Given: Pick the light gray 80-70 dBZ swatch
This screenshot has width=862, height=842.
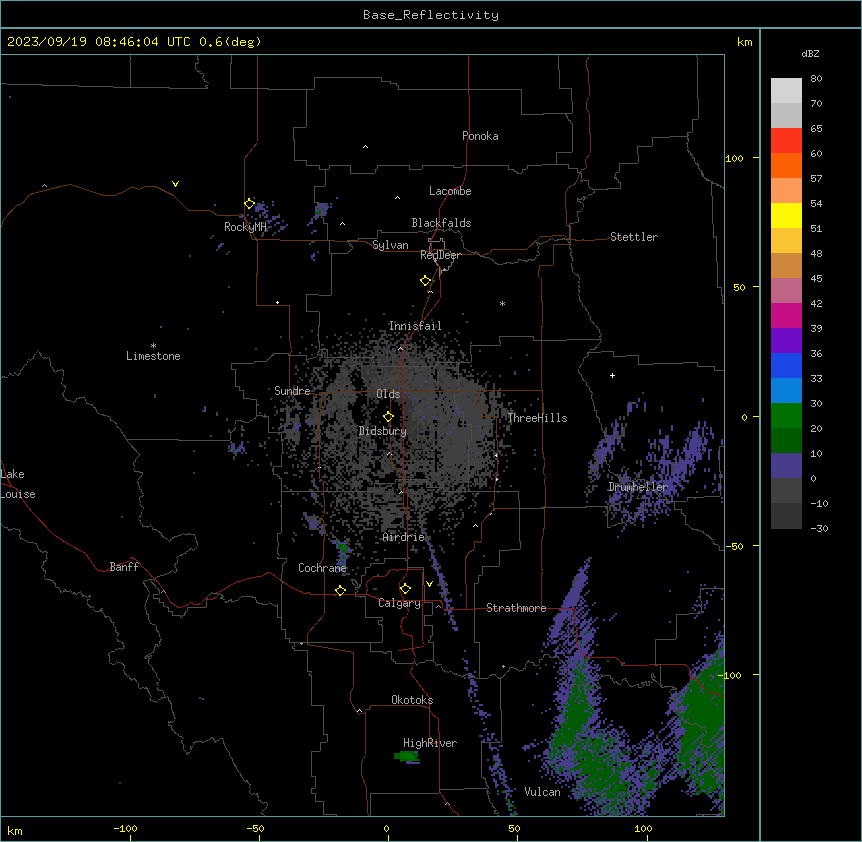Looking at the screenshot, I should 786,90.
